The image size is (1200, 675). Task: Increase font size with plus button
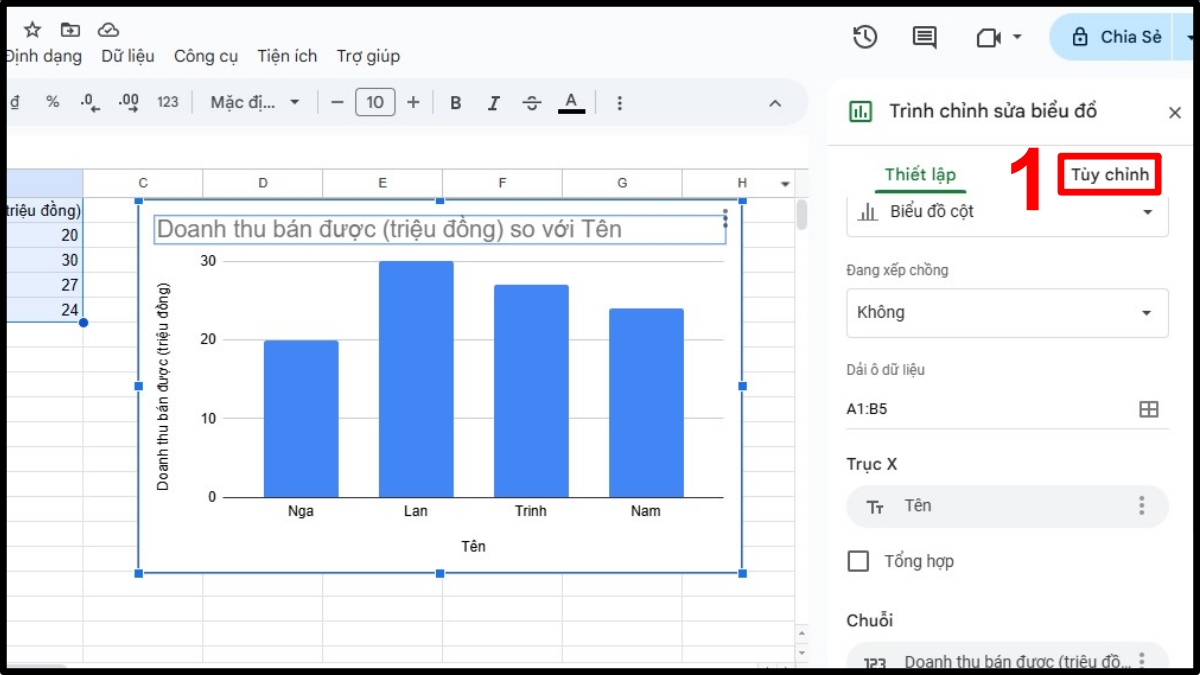(413, 103)
